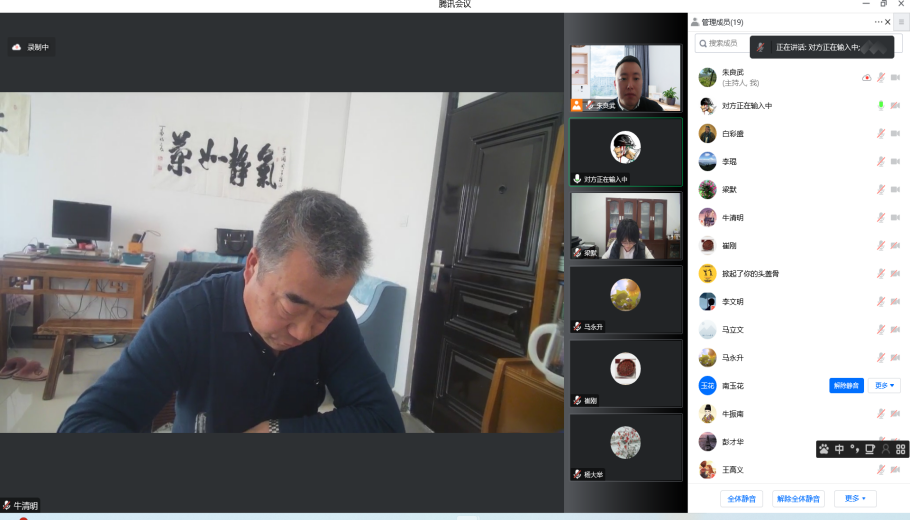The height and width of the screenshot is (520, 910).
Task: Expand the 更多 dropdown beside 南玉花
Action: coord(884,385)
